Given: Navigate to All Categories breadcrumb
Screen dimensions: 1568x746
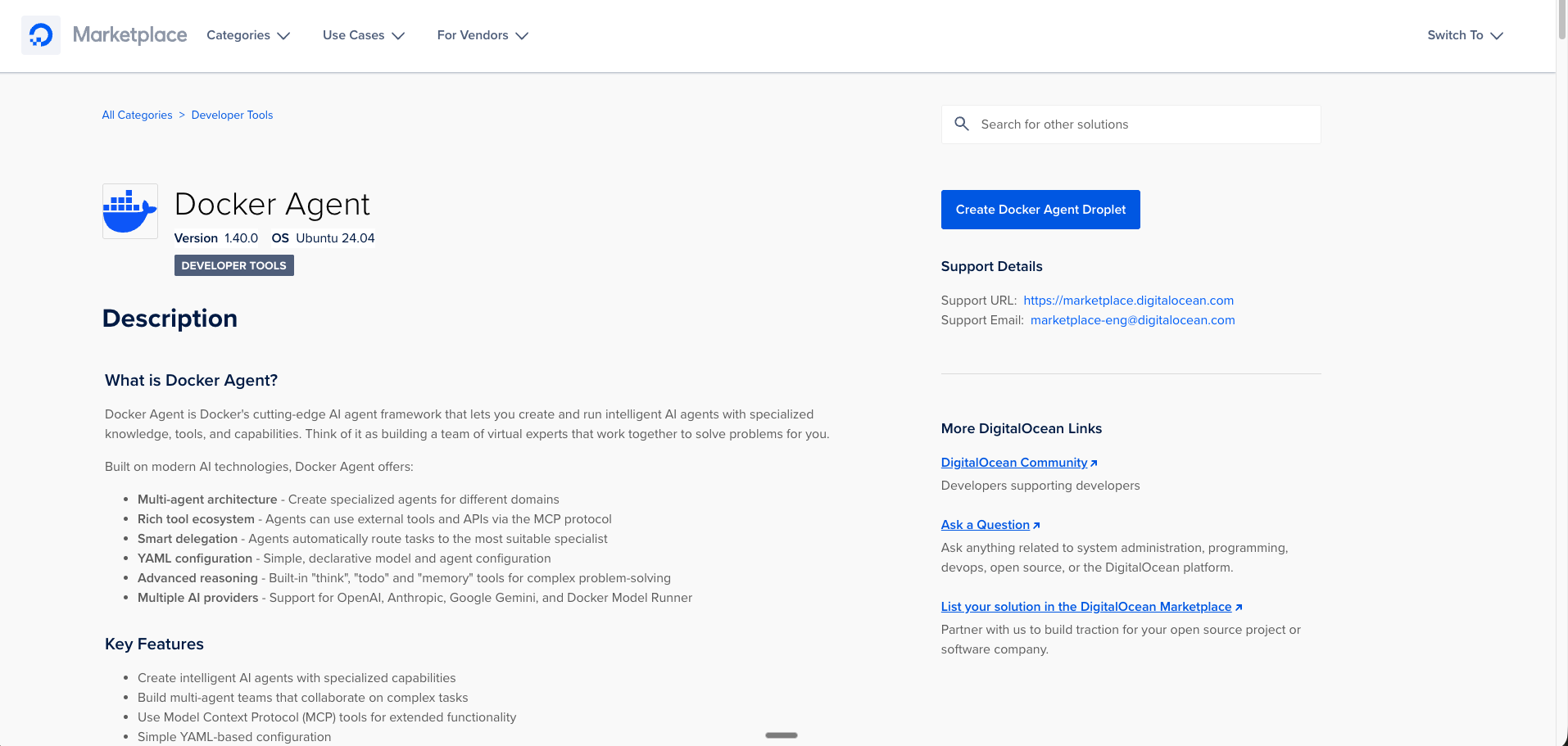Looking at the screenshot, I should (x=137, y=115).
